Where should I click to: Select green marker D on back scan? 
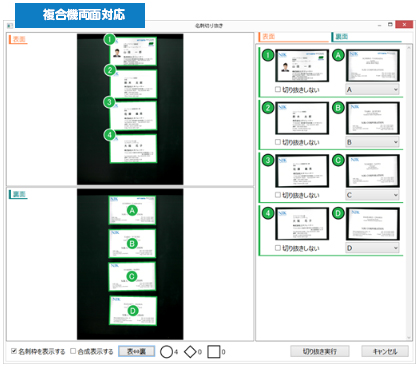(x=133, y=311)
